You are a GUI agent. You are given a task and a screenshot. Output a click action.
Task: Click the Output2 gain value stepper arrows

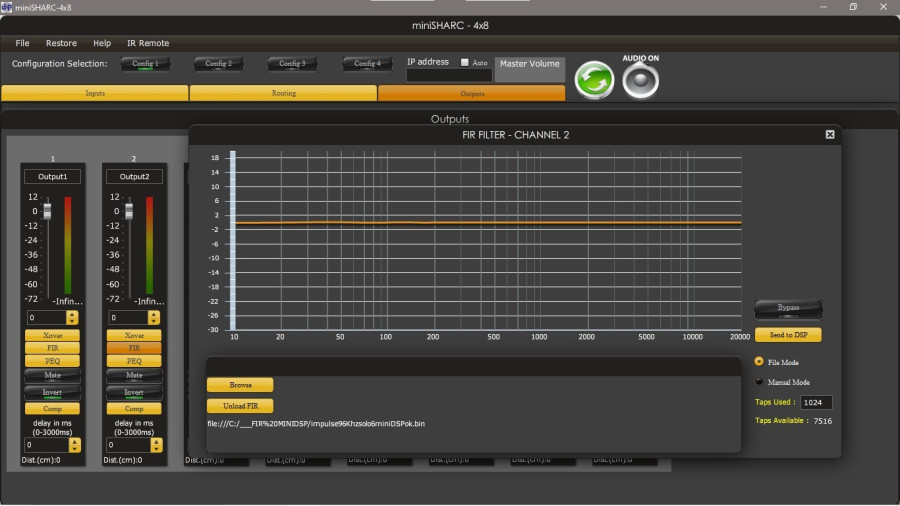click(x=153, y=317)
